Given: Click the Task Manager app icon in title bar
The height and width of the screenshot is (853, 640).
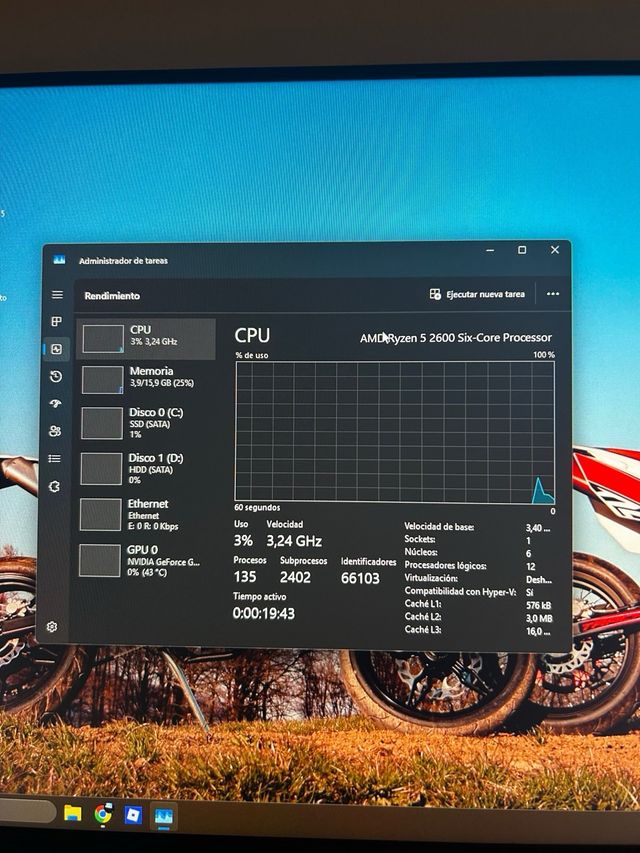Looking at the screenshot, I should pos(59,260).
